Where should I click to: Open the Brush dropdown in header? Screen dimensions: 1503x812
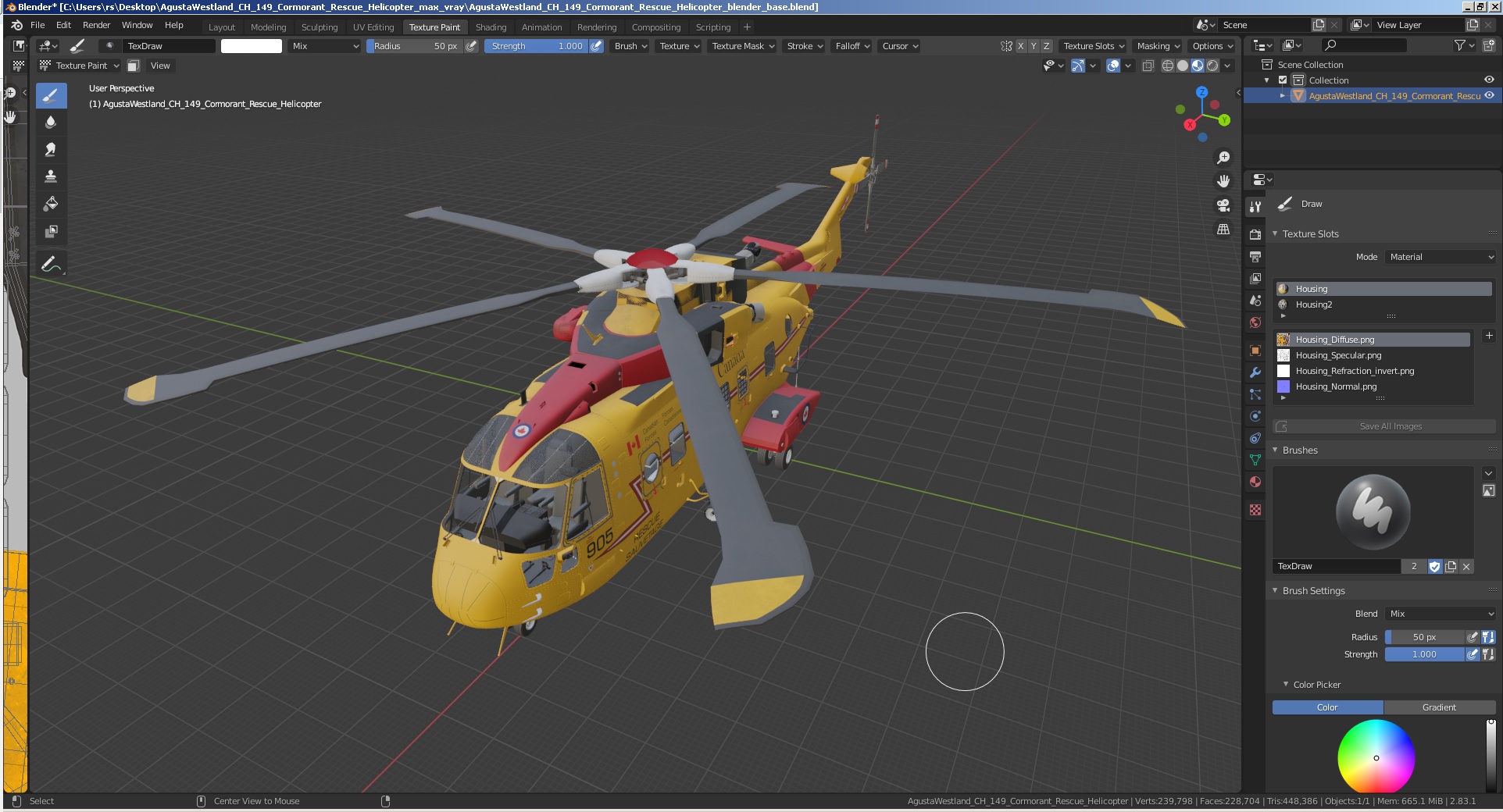630,46
